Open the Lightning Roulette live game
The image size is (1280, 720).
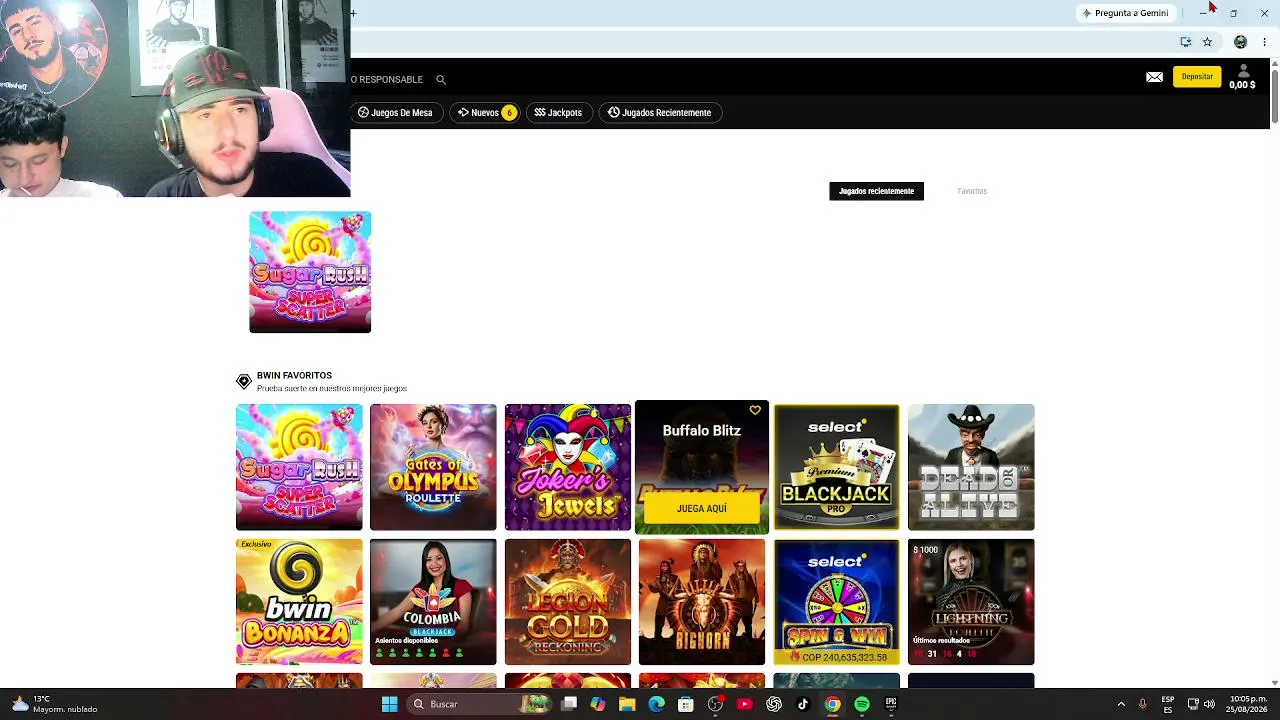[x=971, y=602]
